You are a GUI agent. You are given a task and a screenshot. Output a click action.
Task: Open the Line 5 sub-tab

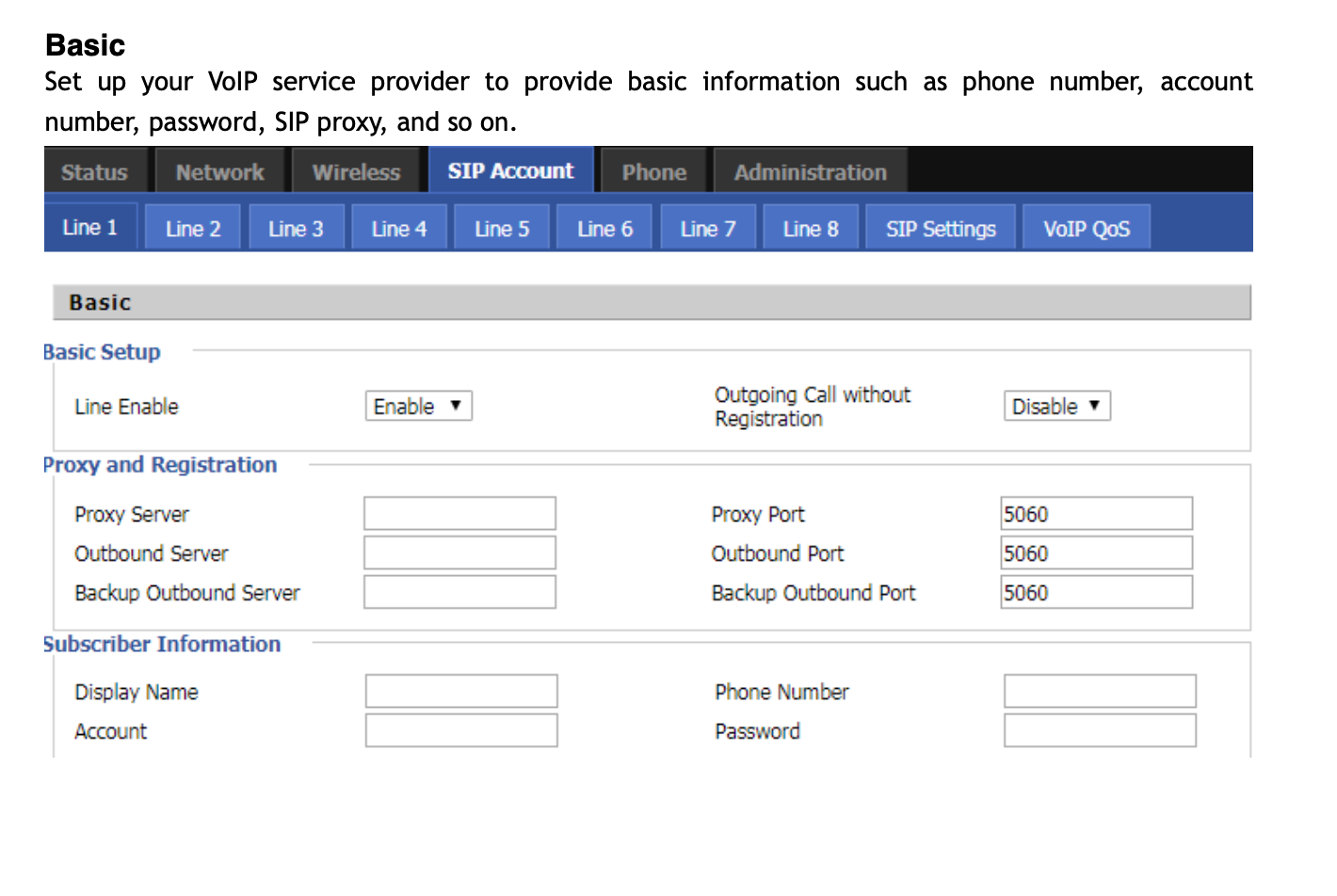502,229
